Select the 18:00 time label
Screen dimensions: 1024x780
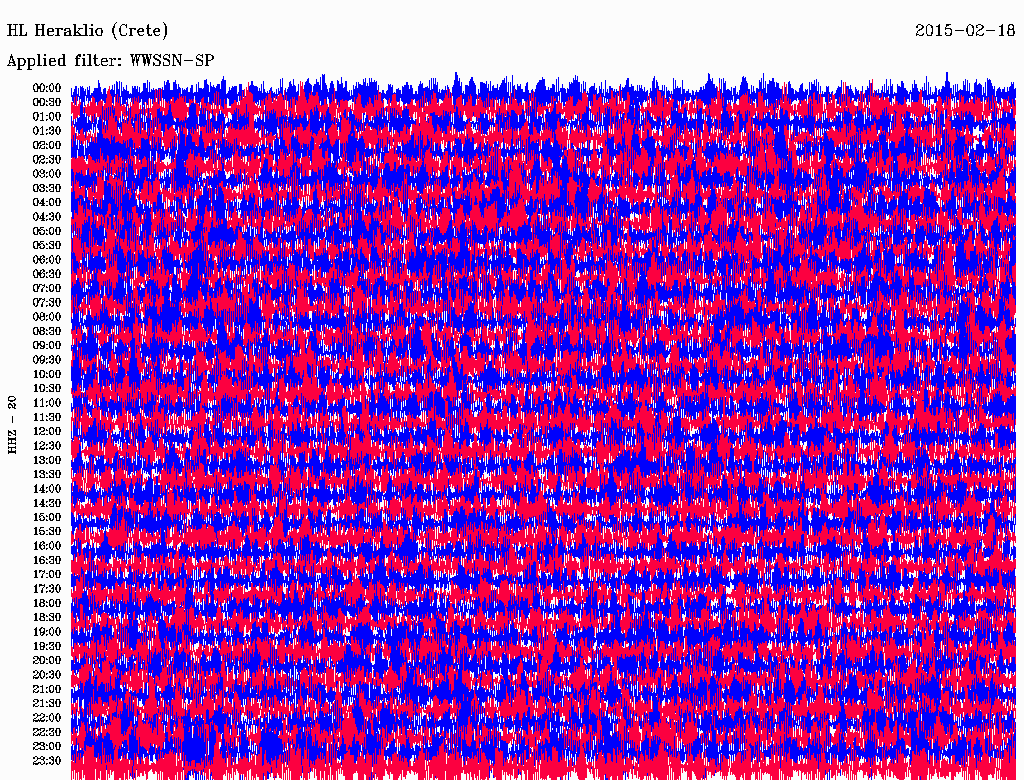tap(46, 604)
